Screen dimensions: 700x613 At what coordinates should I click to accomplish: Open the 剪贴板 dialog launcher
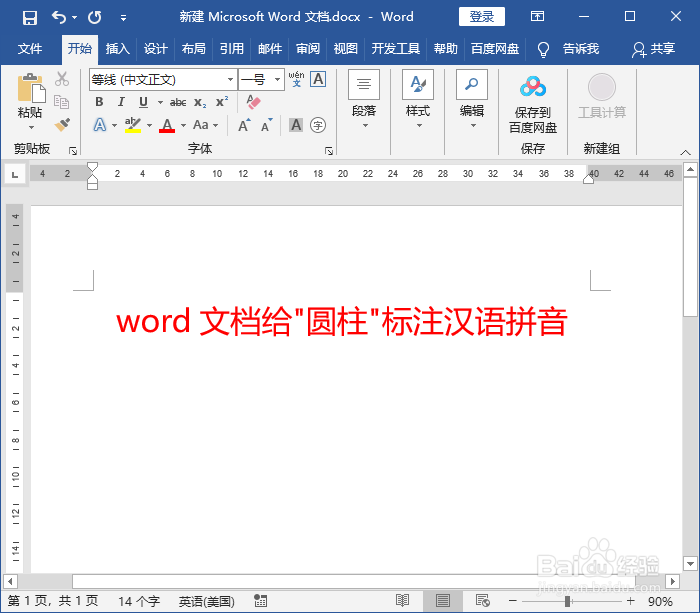tap(73, 151)
